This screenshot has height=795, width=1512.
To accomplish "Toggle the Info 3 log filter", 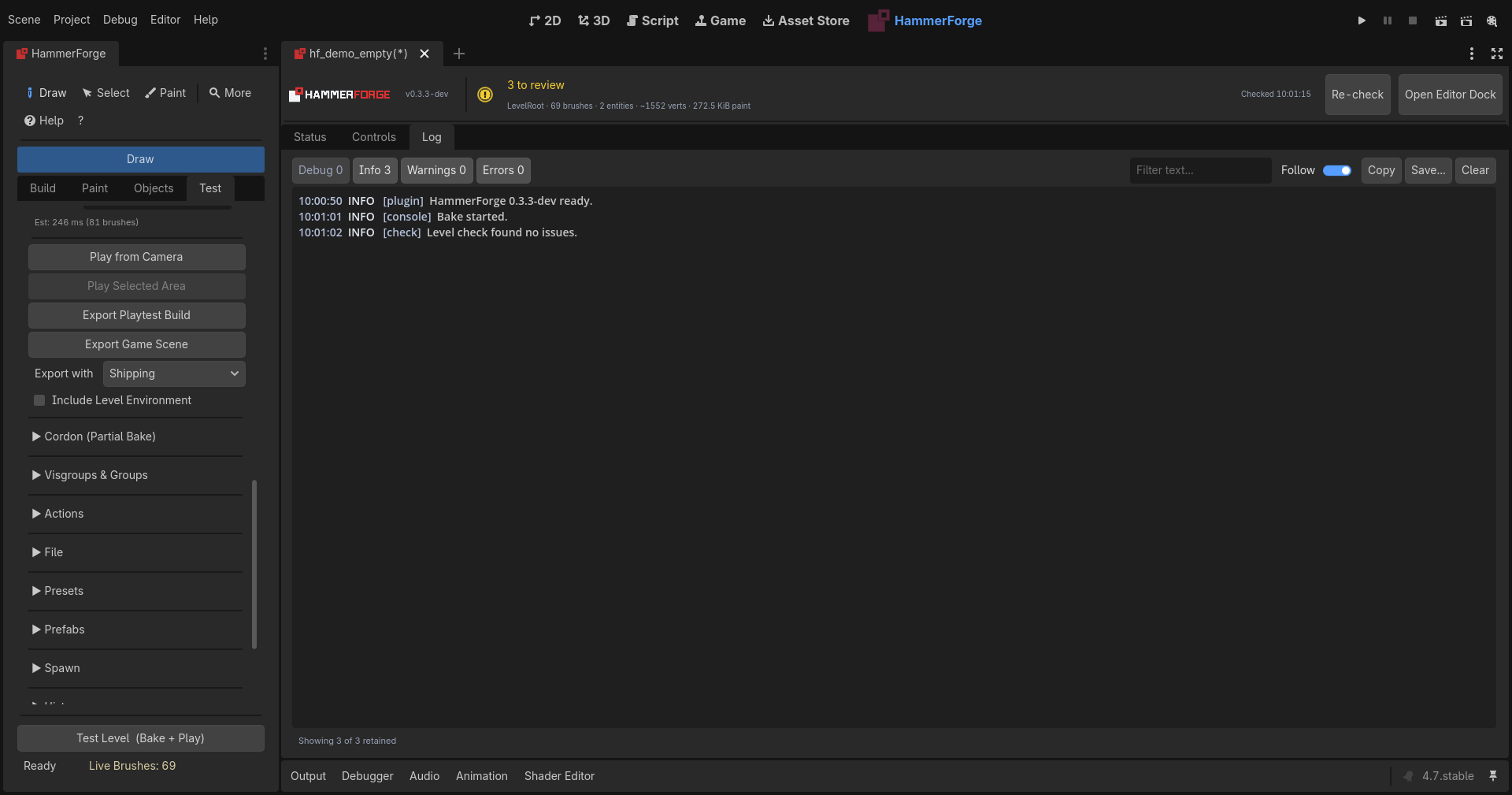I will [x=375, y=170].
